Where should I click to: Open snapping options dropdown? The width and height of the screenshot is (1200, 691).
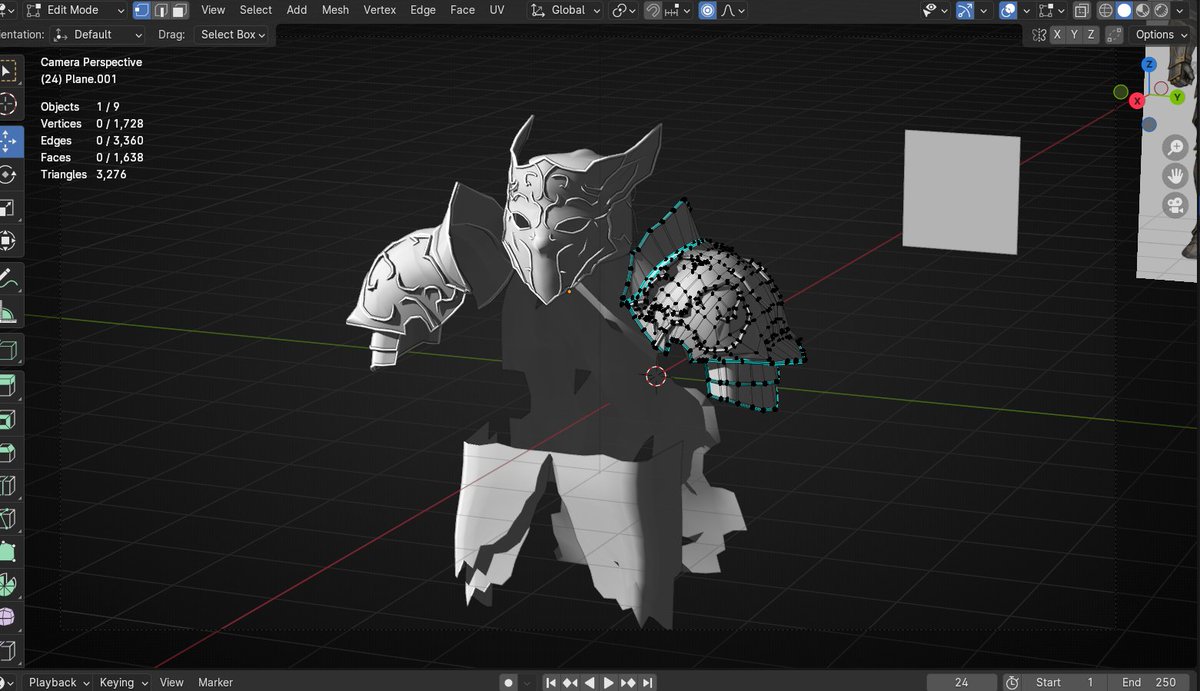click(x=679, y=10)
